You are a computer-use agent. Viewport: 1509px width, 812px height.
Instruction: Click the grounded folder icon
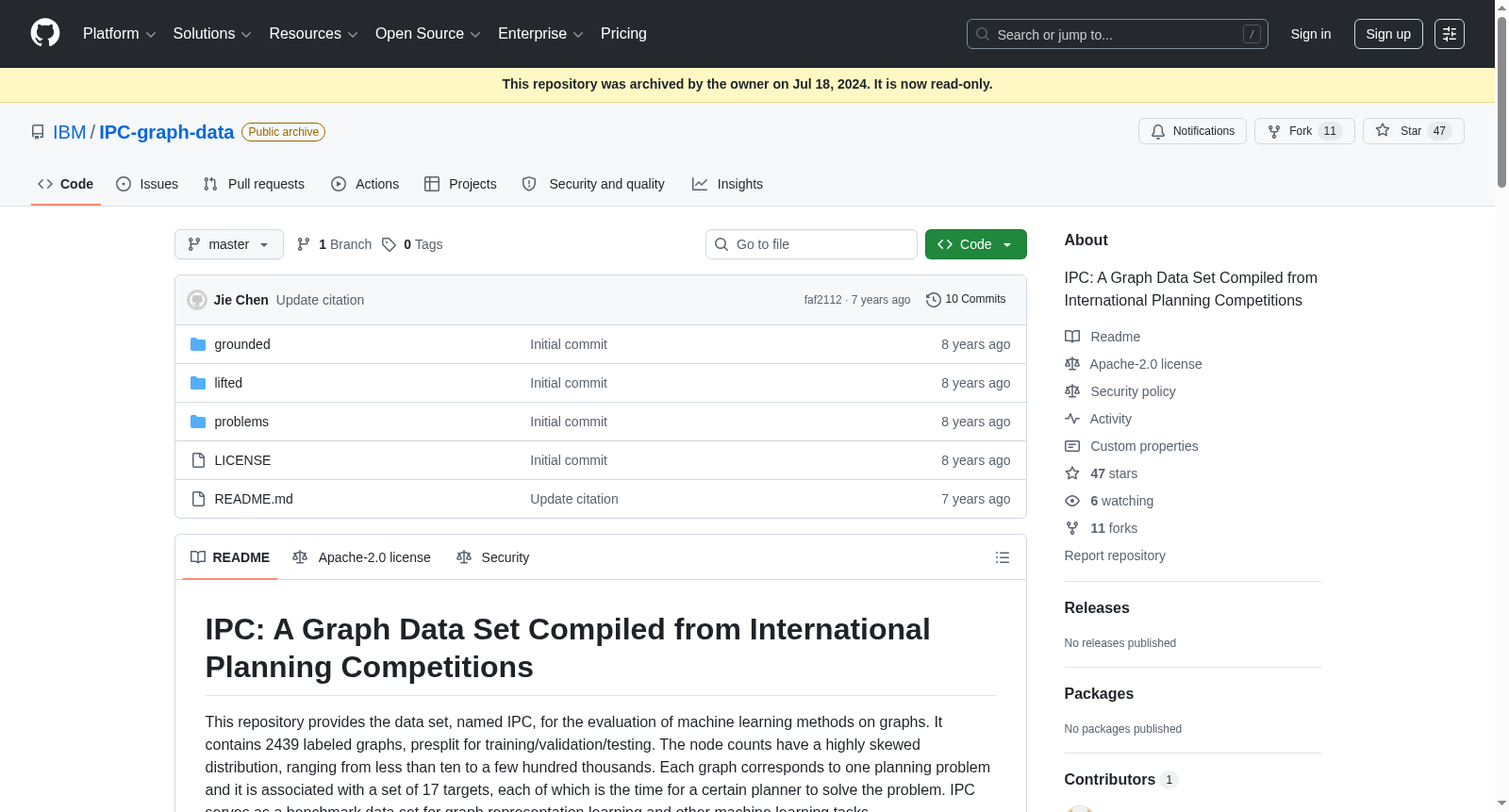tap(198, 344)
